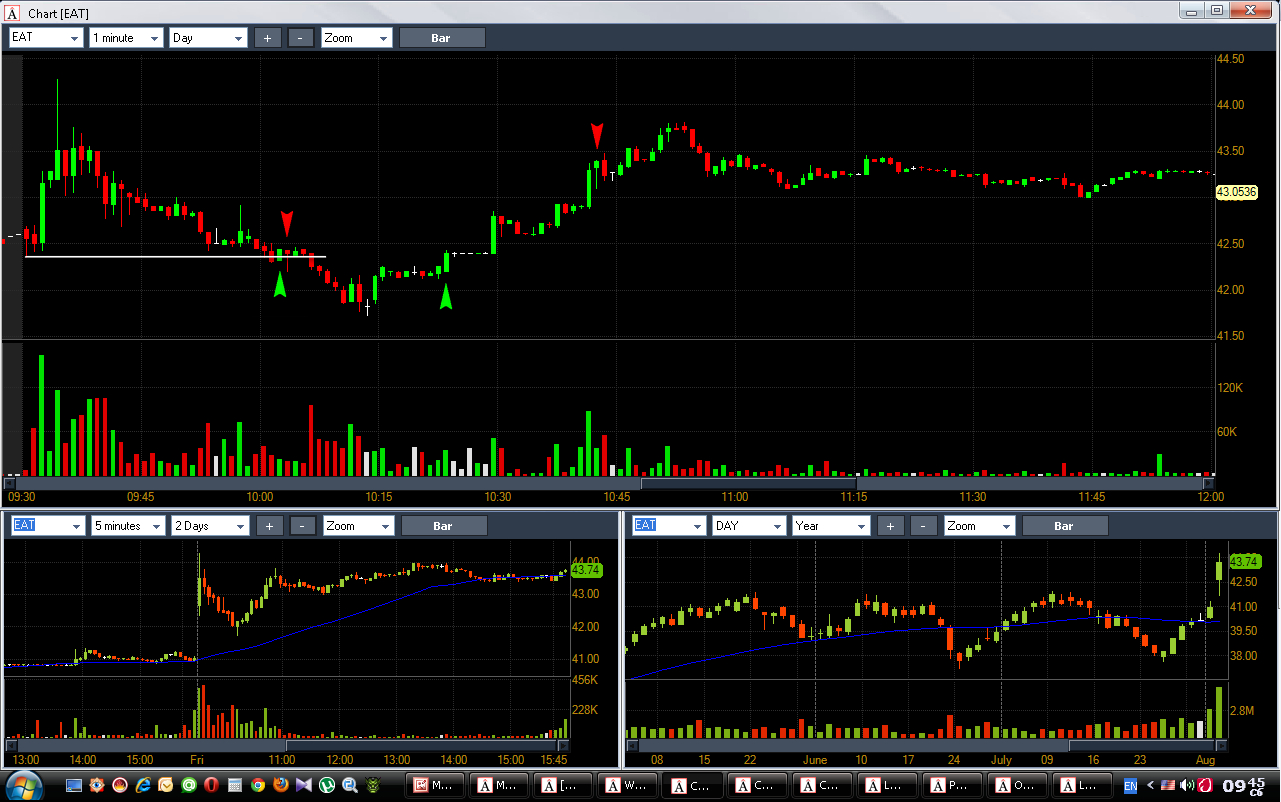Expand the Year range dropdown
This screenshot has height=802, width=1281.
coord(831,526)
